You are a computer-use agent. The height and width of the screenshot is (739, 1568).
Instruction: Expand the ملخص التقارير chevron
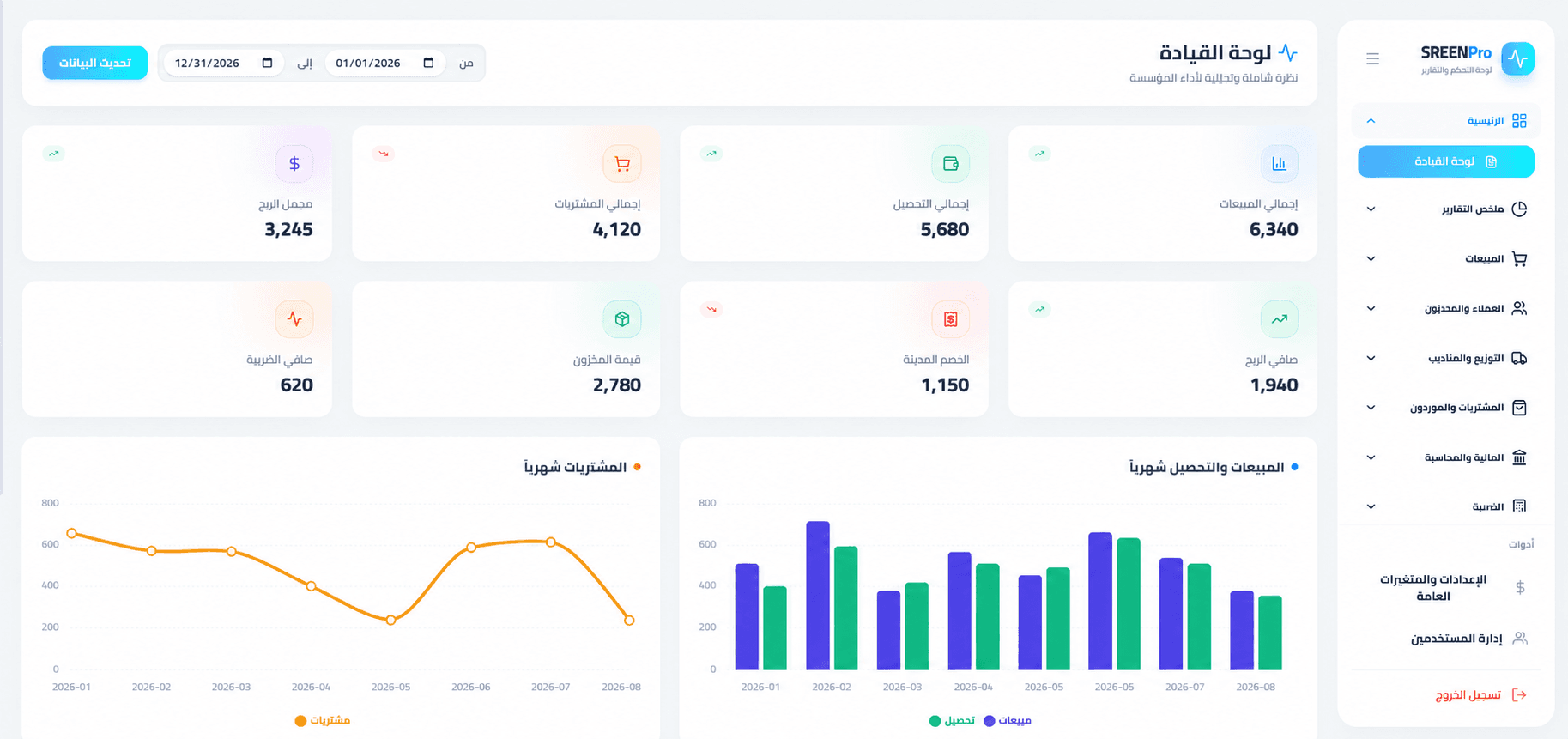tap(1371, 209)
